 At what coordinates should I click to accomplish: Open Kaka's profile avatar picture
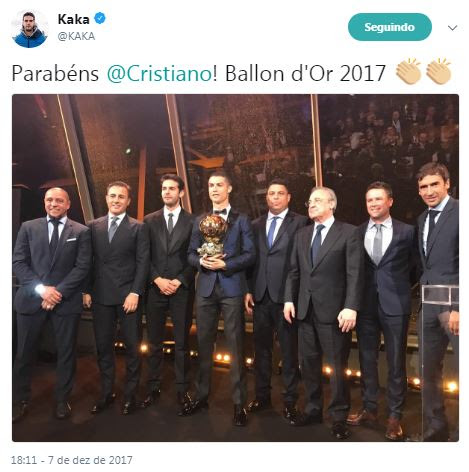[x=29, y=28]
